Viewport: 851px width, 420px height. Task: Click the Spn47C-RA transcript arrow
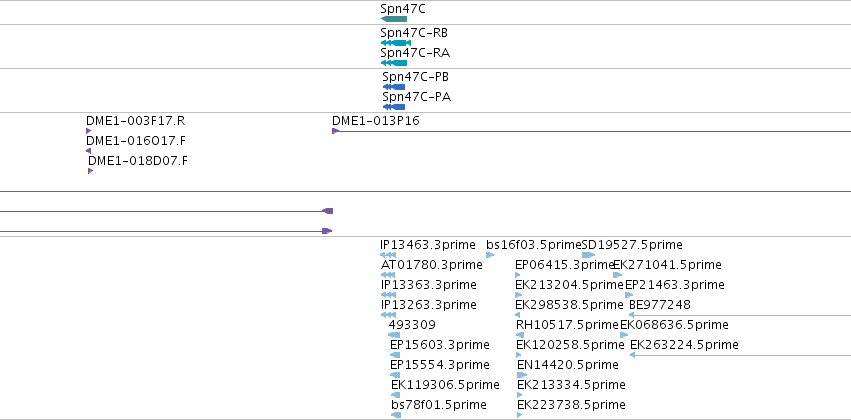click(x=393, y=63)
